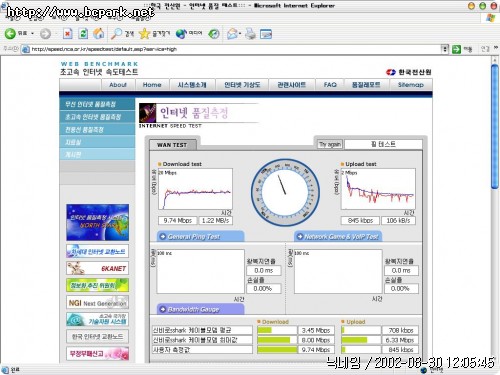This screenshot has width=500, height=375.
Task: Open the 6KANET banner link
Action: click(x=97, y=268)
